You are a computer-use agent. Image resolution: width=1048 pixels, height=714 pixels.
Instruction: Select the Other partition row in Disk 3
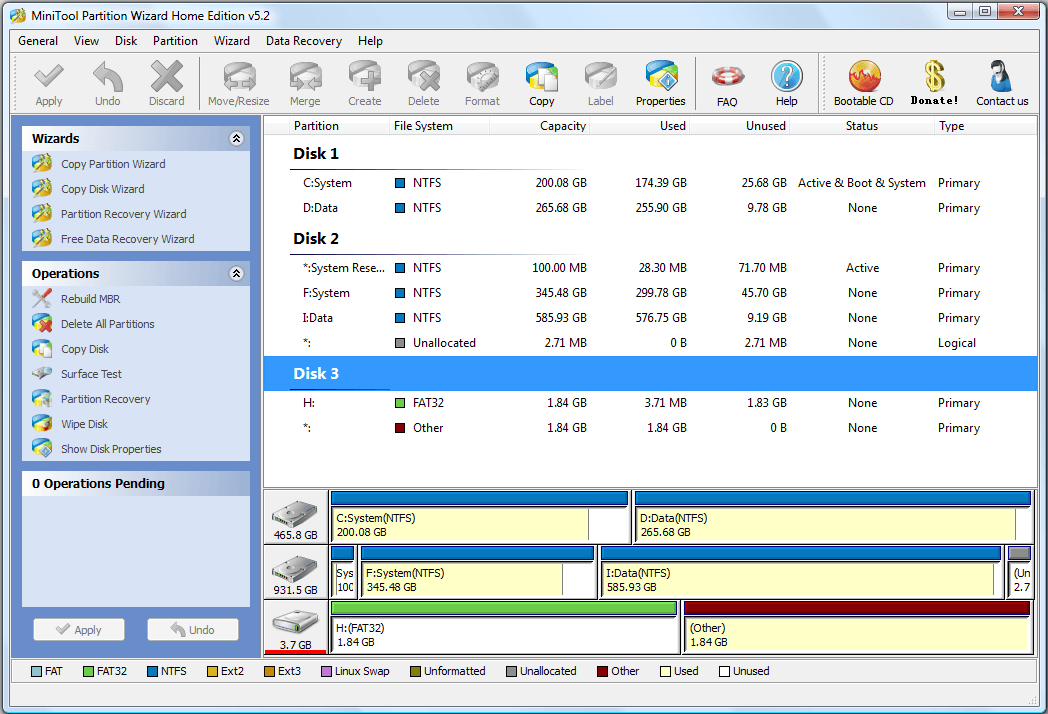click(x=650, y=428)
